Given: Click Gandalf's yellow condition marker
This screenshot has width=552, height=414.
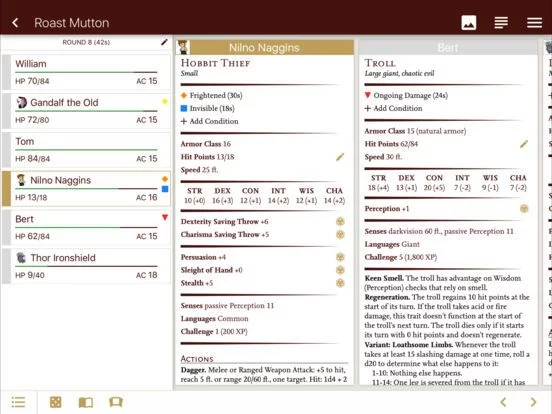Looking at the screenshot, I should [164, 101].
